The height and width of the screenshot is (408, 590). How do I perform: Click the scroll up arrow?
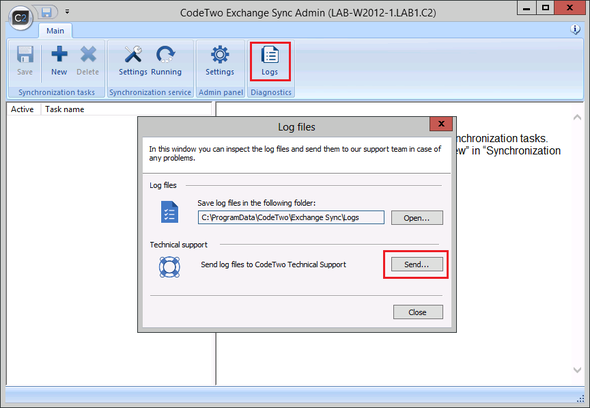point(577,117)
